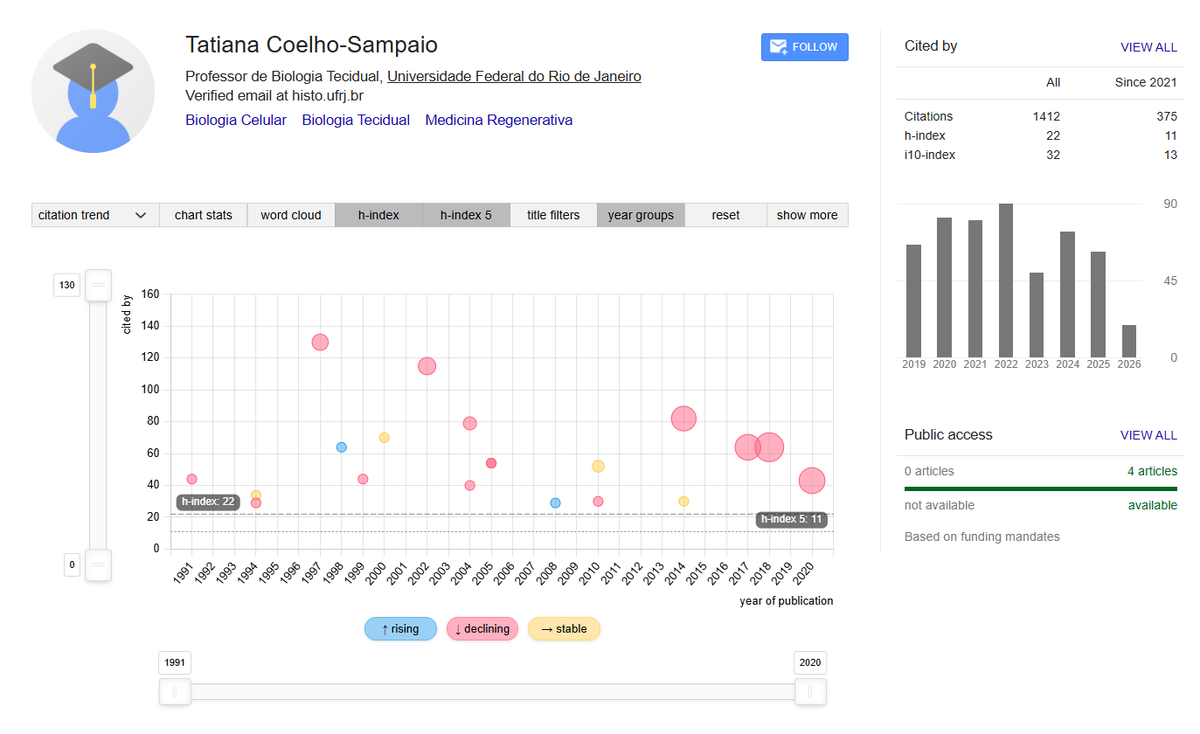Screen dimensions: 1200x734
Task: Click the envelope icon in Follow button
Action: (777, 47)
